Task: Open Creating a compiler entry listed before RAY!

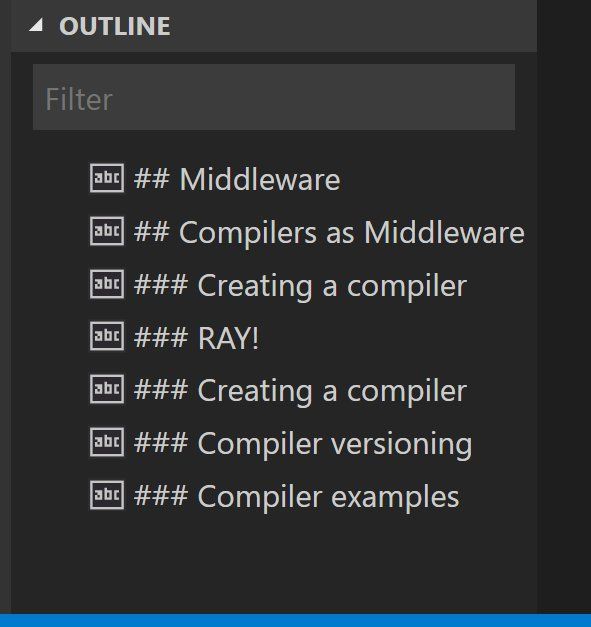Action: [300, 285]
